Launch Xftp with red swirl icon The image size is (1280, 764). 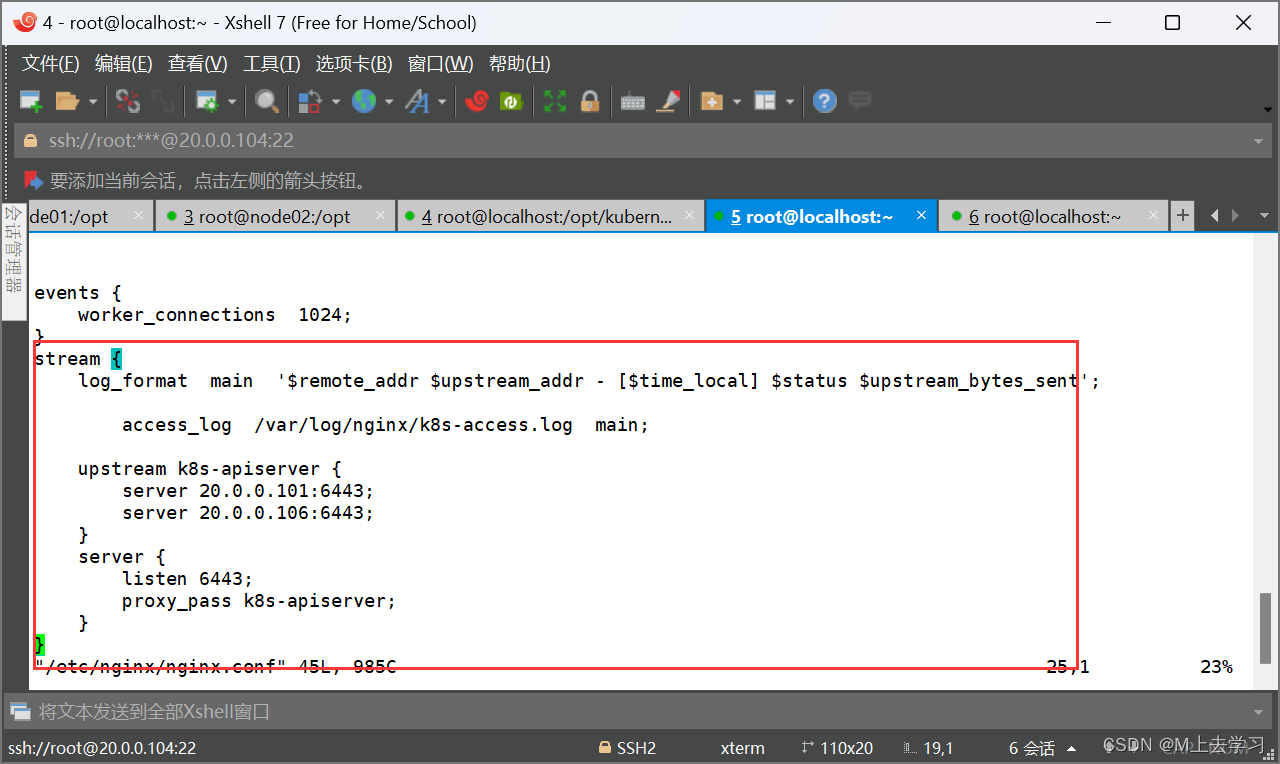click(477, 101)
